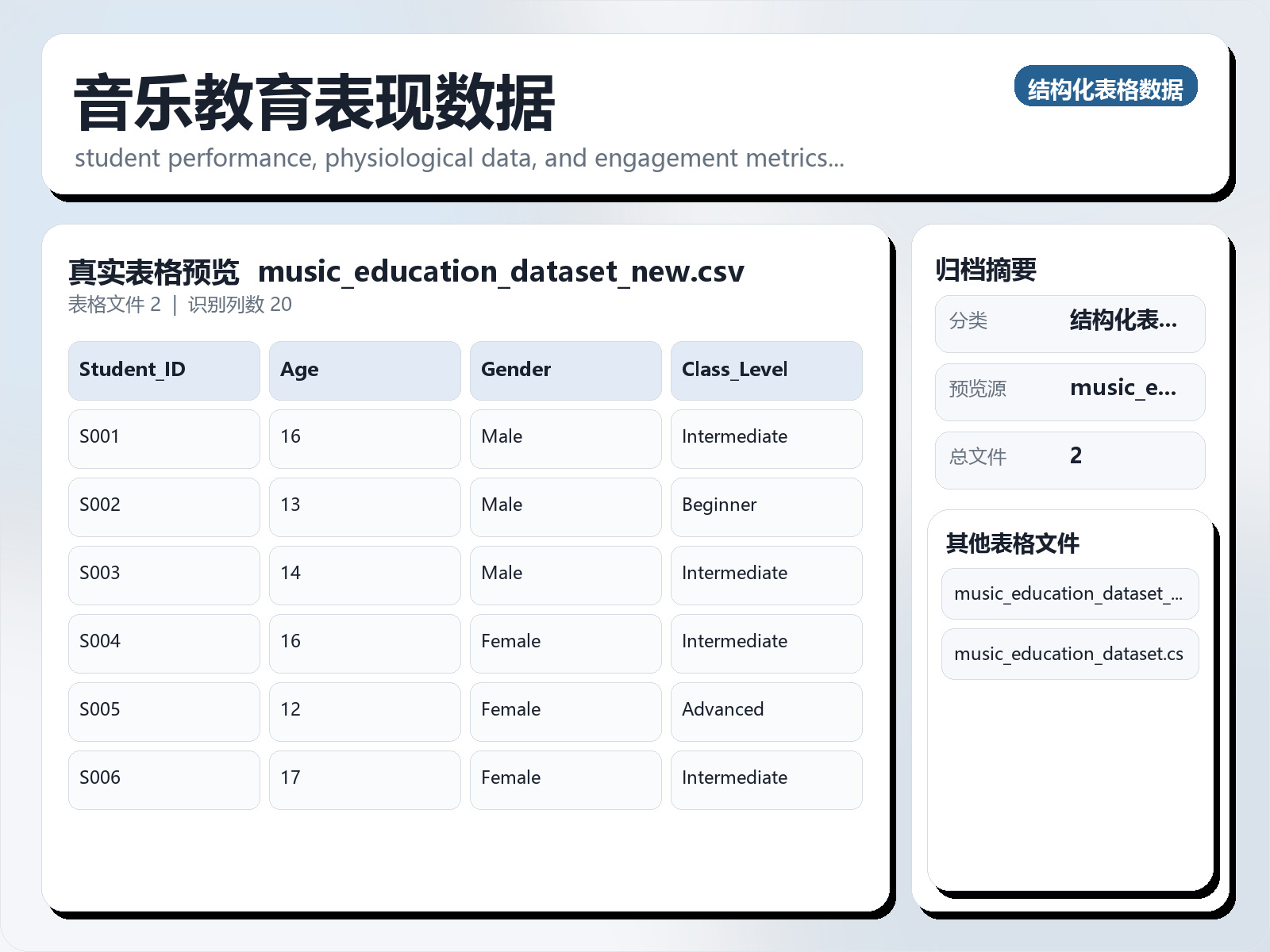The image size is (1270, 952).
Task: Click the 预览源 field showing music_e...
Action: 1123,390
